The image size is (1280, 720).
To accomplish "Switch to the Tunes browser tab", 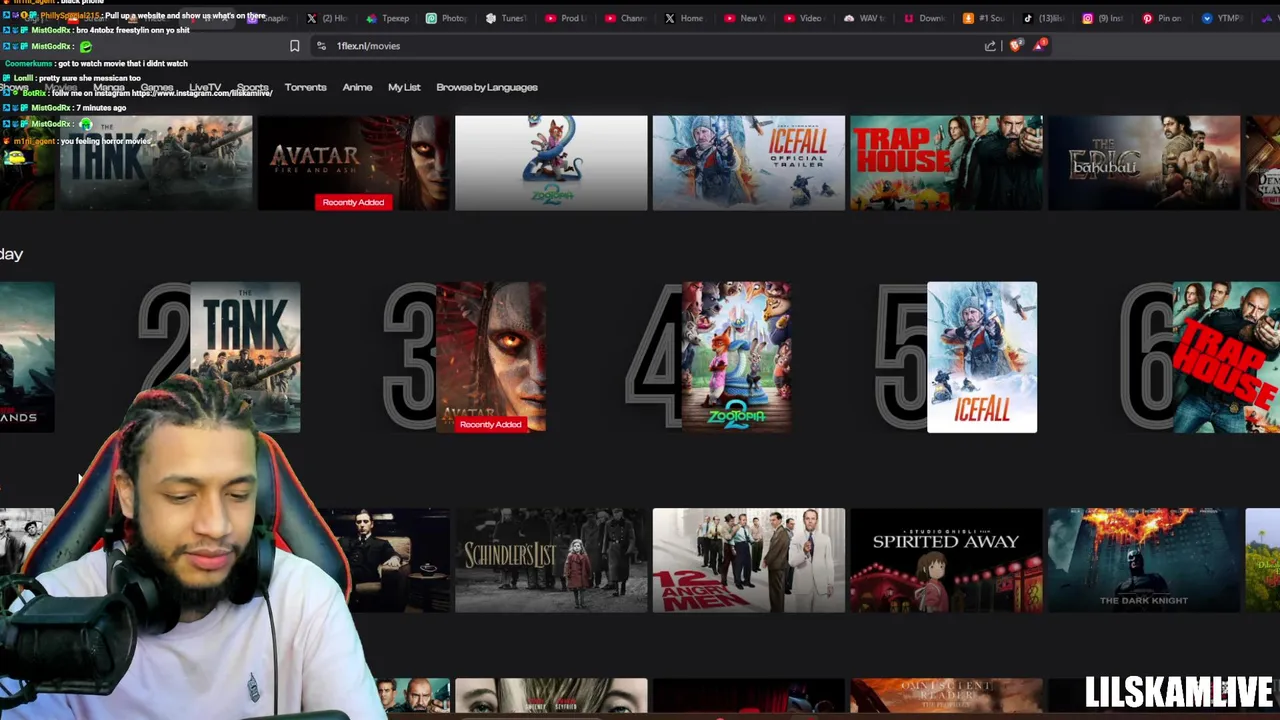I will pos(506,18).
